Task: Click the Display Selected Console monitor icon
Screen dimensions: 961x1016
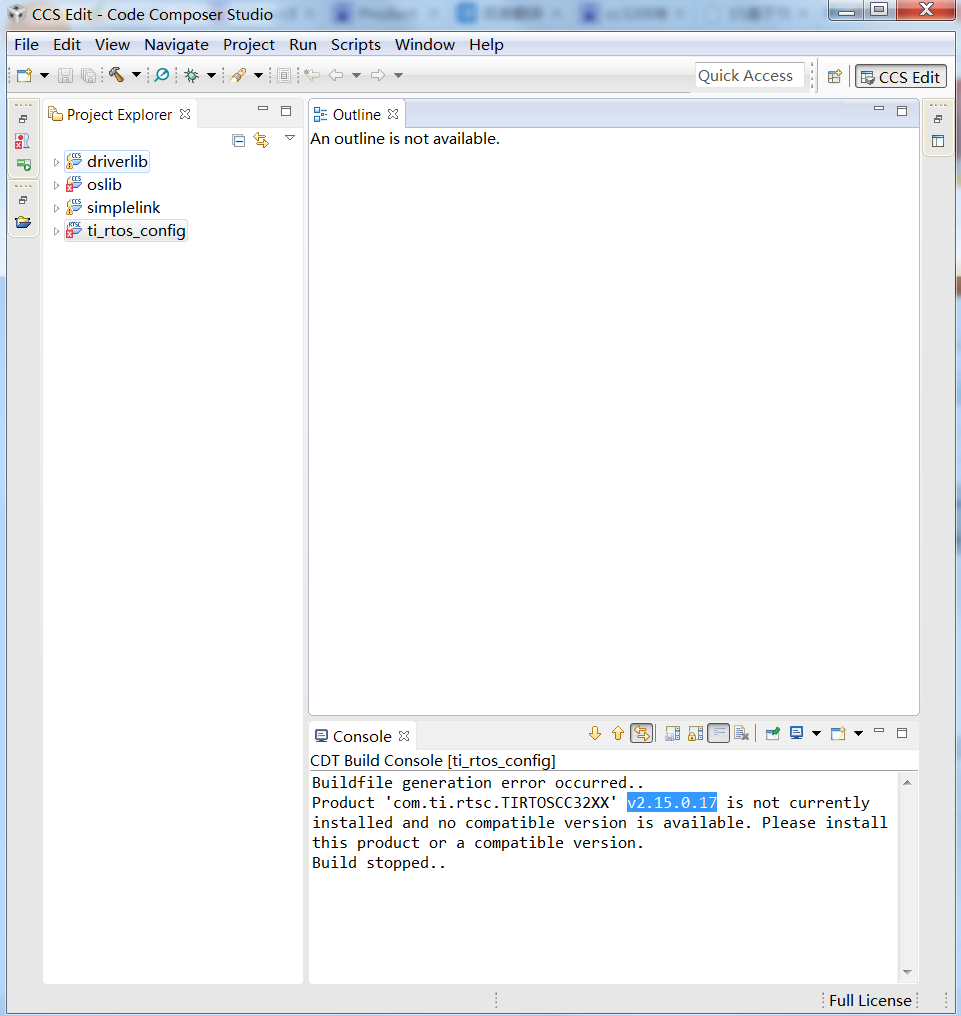Action: 796,733
